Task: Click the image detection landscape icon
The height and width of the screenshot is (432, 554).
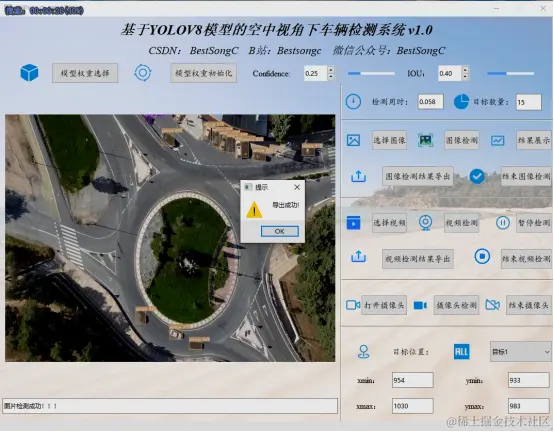Action: click(x=425, y=140)
